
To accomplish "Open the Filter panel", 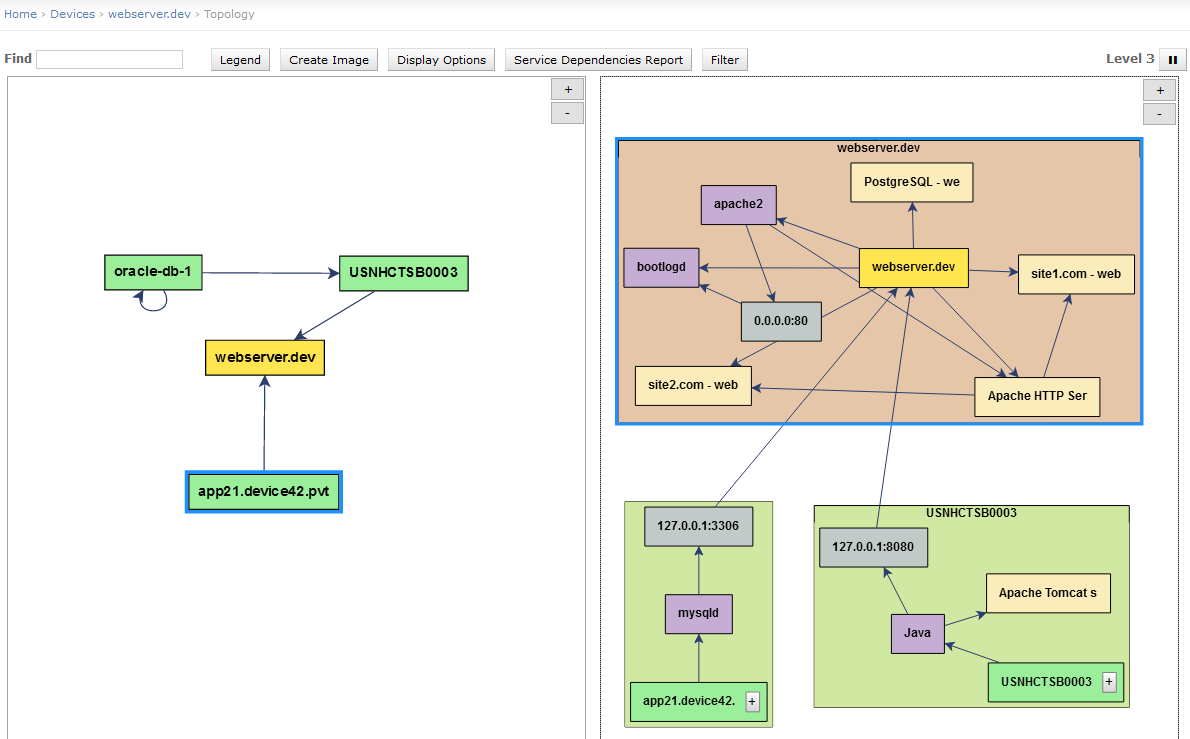I will click(x=724, y=59).
